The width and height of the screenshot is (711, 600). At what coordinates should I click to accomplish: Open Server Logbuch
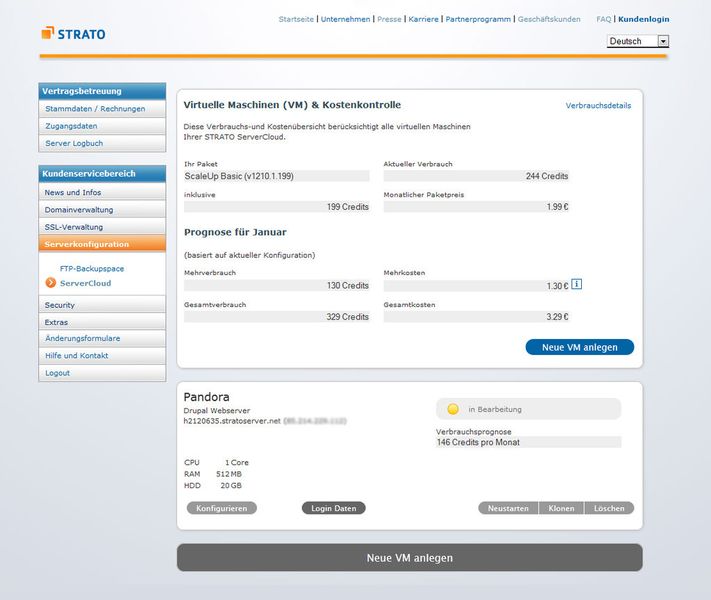click(x=102, y=143)
